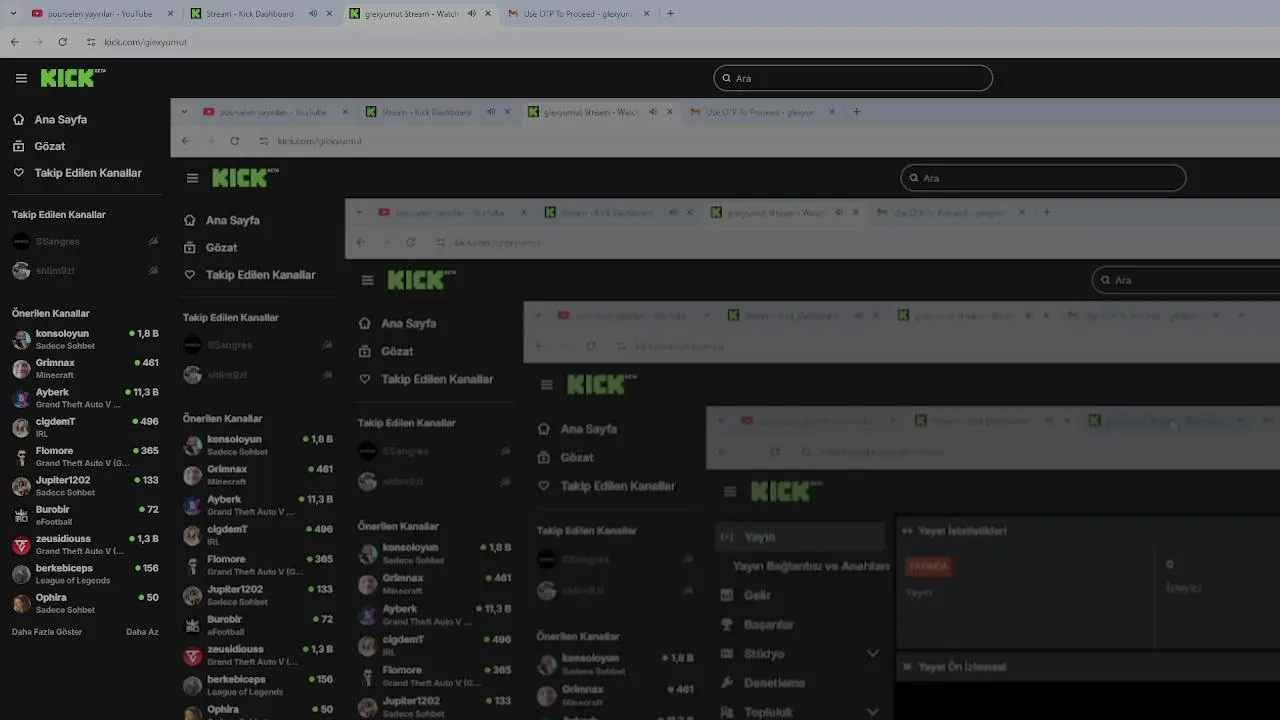1280x720 pixels.
Task: Click the outermost KICK logo
Action: click(x=72, y=77)
